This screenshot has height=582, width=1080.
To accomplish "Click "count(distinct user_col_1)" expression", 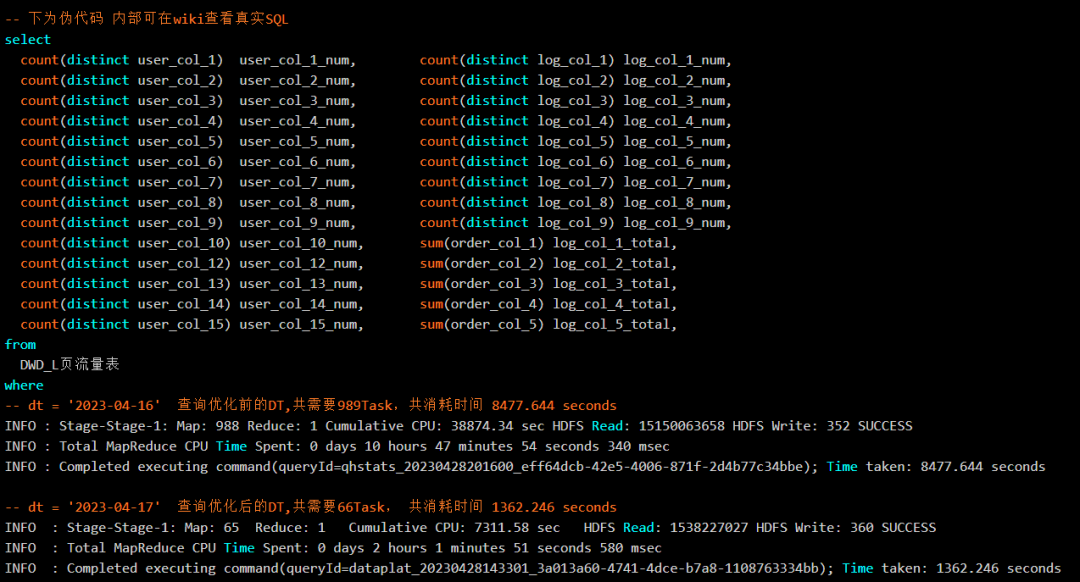I will pos(122,60).
